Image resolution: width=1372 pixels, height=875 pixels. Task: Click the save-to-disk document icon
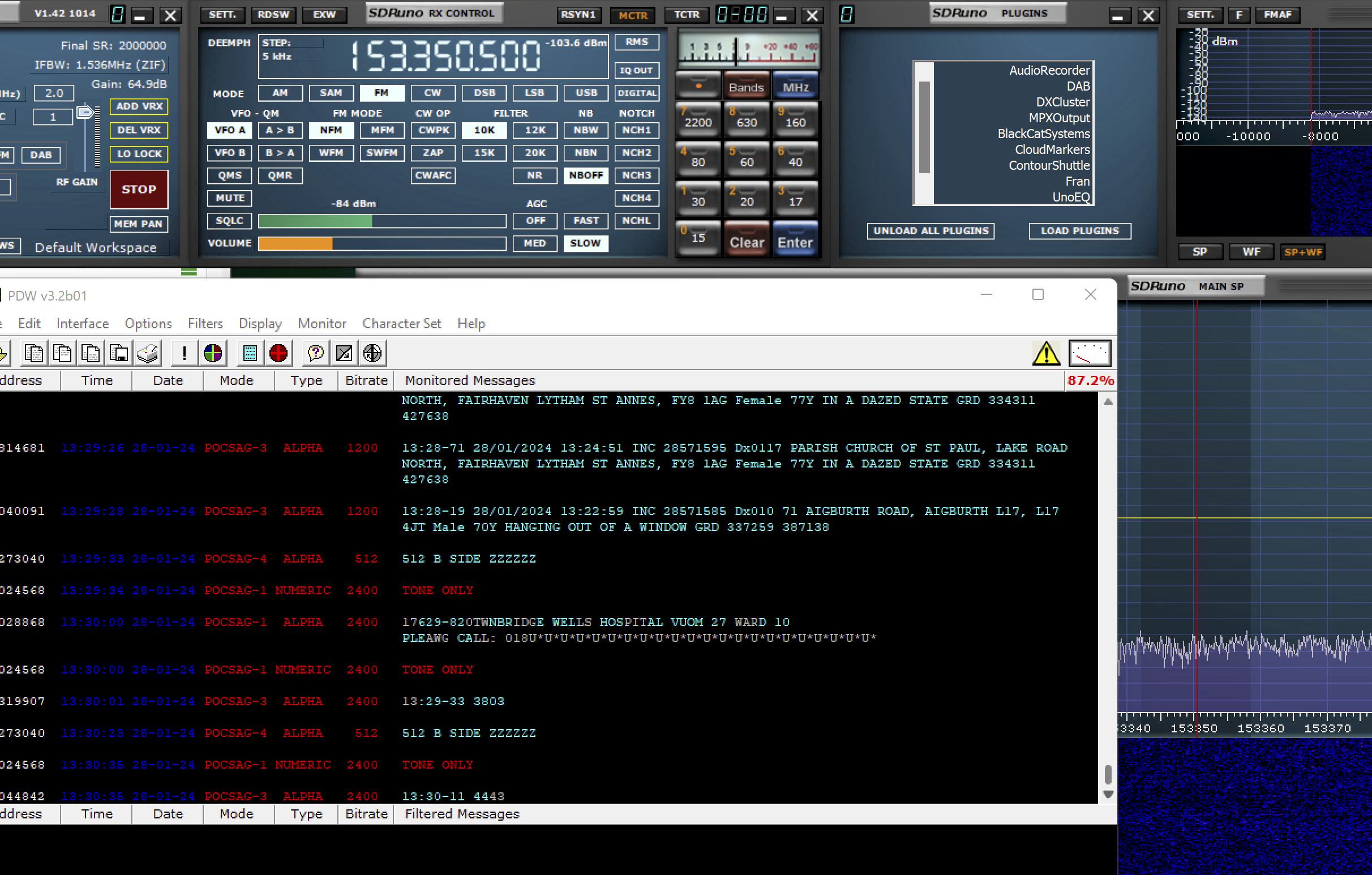[119, 353]
